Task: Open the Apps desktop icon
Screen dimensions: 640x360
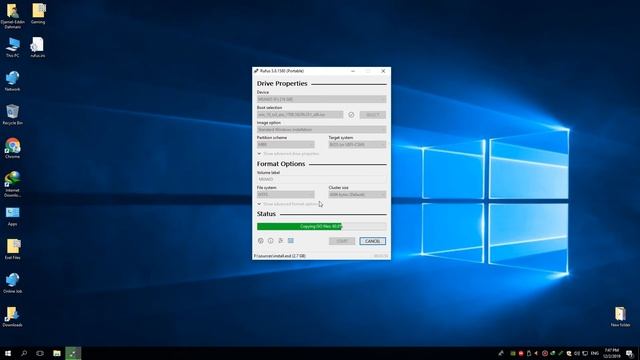Action: tap(12, 216)
